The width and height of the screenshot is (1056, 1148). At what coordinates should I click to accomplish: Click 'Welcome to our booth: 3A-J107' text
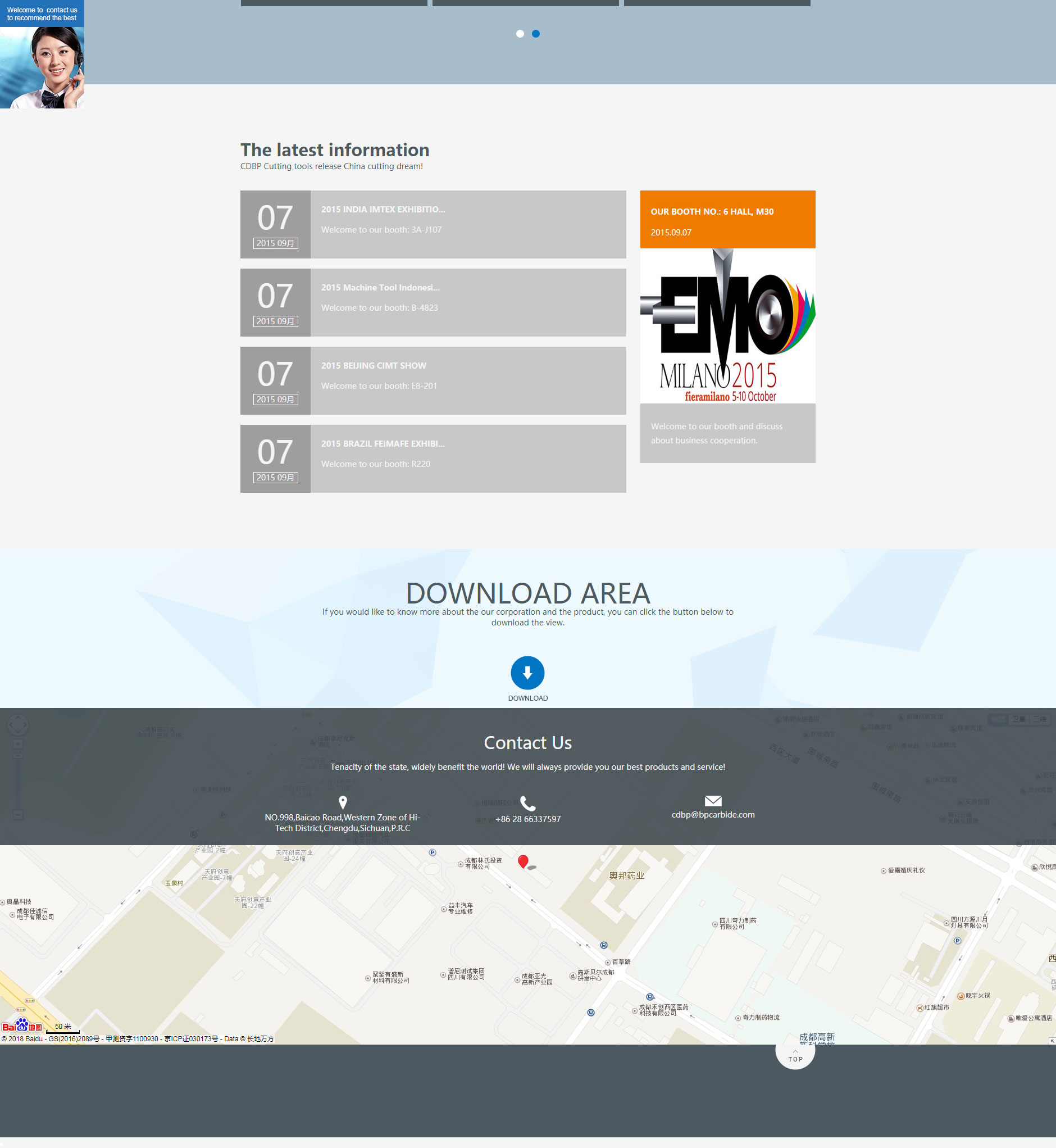point(381,230)
